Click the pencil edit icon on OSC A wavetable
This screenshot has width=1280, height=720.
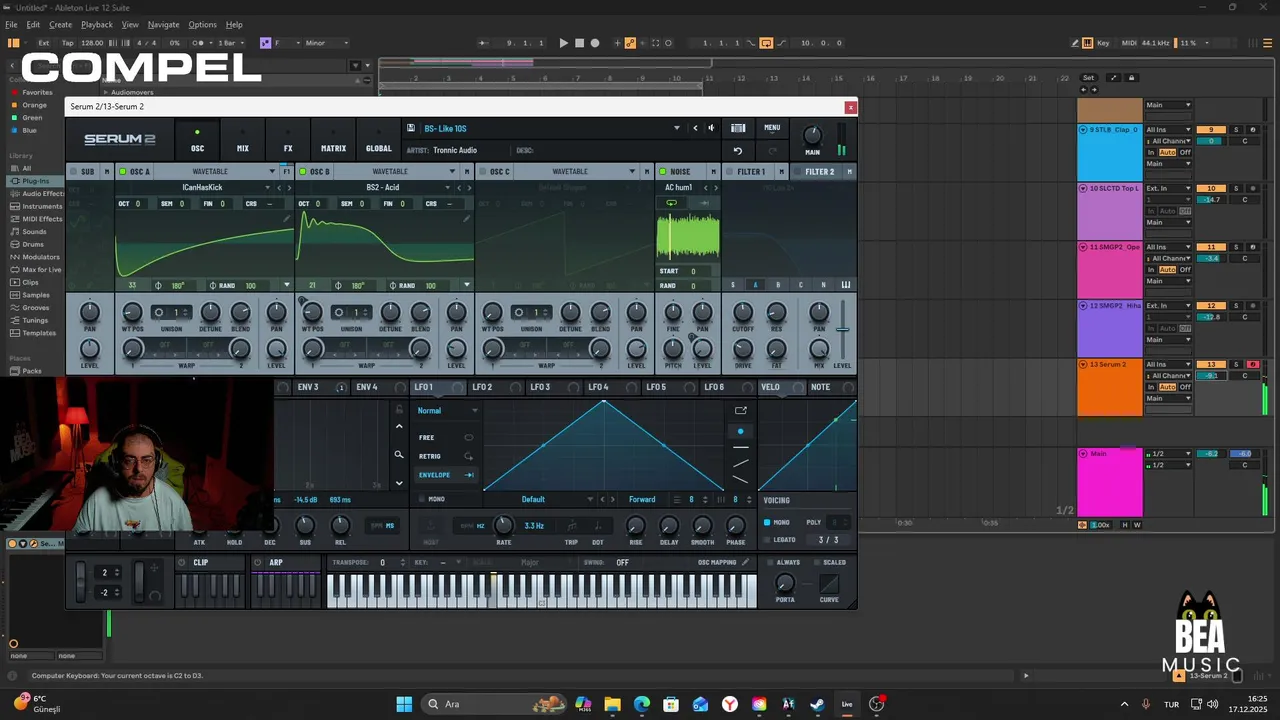coord(287,218)
